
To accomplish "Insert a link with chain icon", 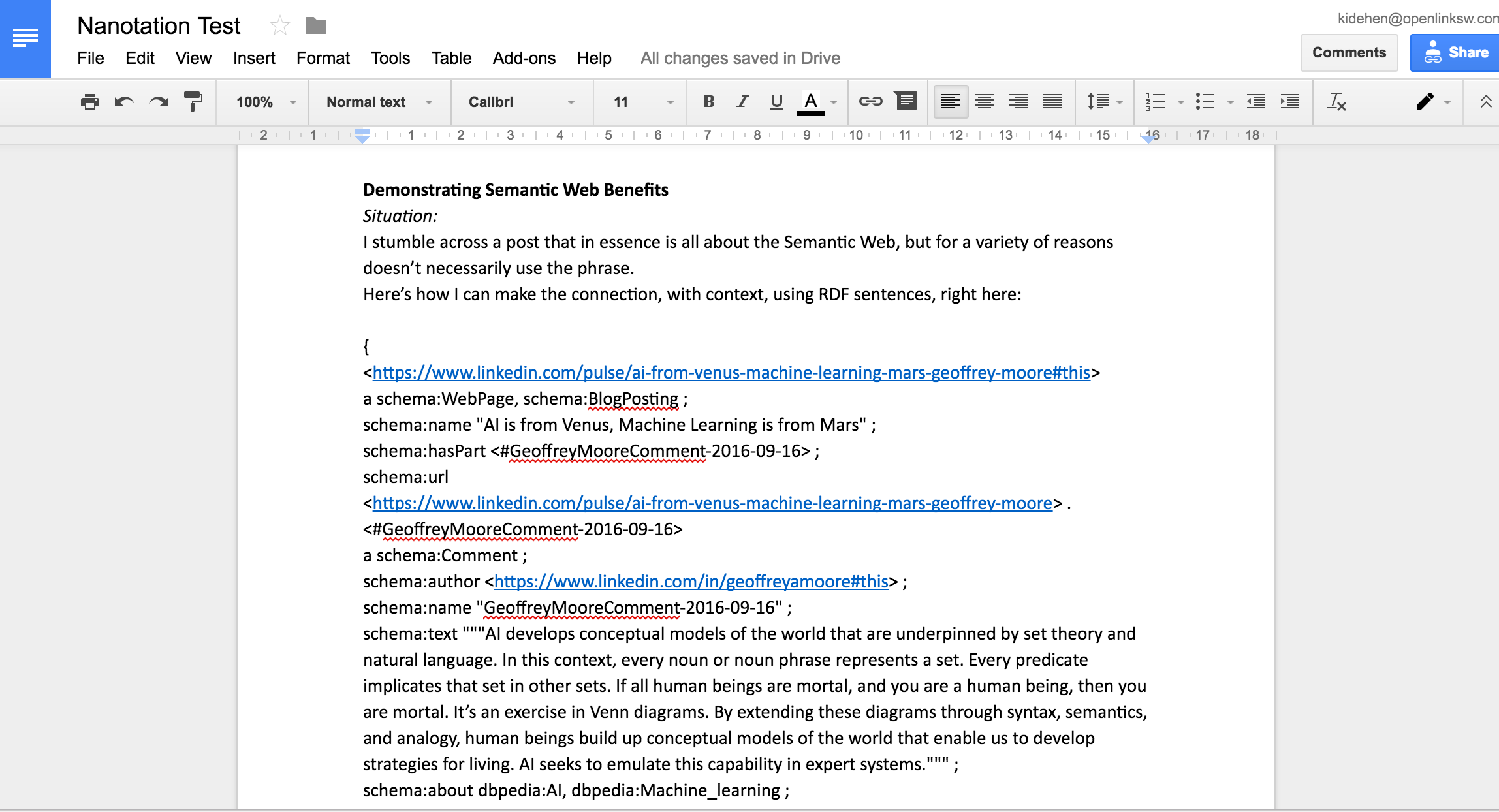I will tap(870, 102).
